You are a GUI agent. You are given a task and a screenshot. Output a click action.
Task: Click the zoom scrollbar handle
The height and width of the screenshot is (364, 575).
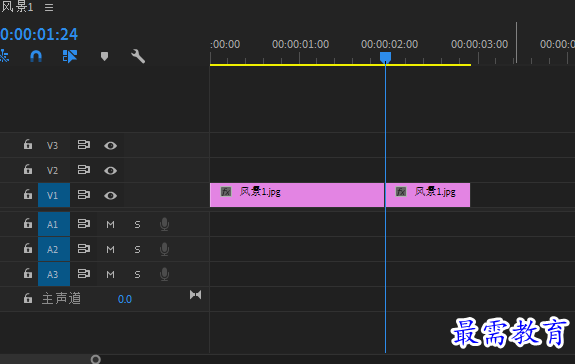tap(96, 359)
